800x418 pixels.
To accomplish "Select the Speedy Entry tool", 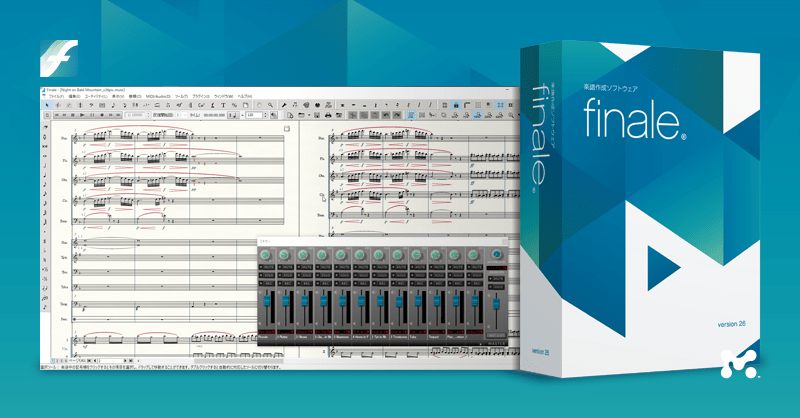I will [x=124, y=105].
